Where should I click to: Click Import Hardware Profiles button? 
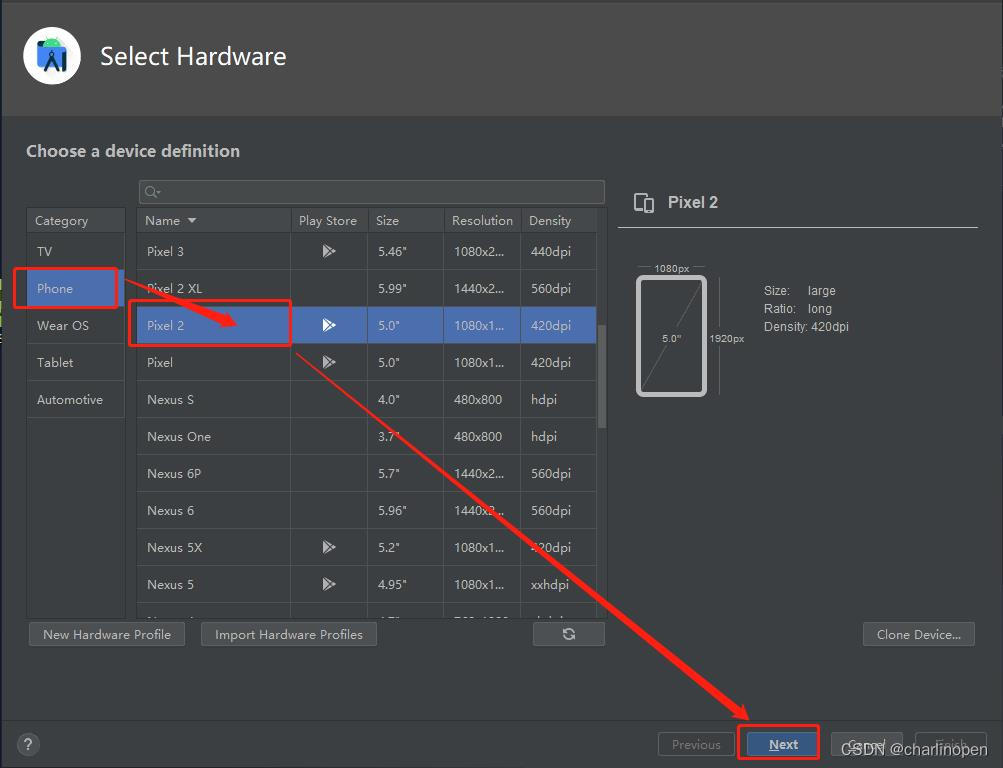pos(289,634)
